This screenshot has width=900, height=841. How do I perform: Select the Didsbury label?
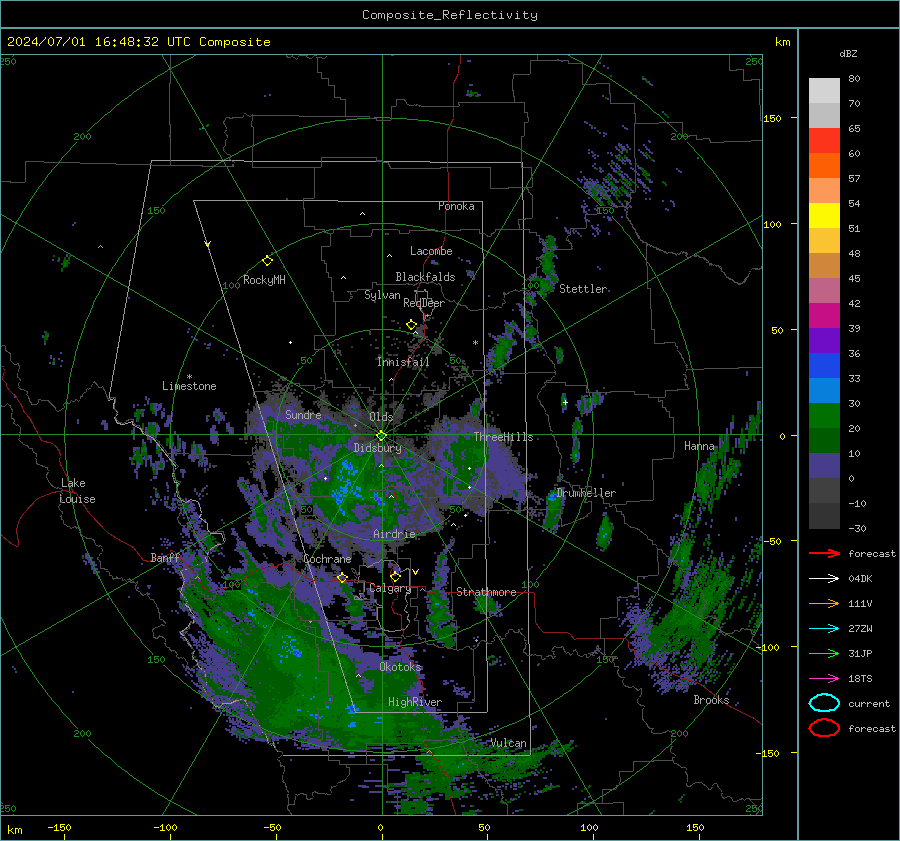coord(377,448)
